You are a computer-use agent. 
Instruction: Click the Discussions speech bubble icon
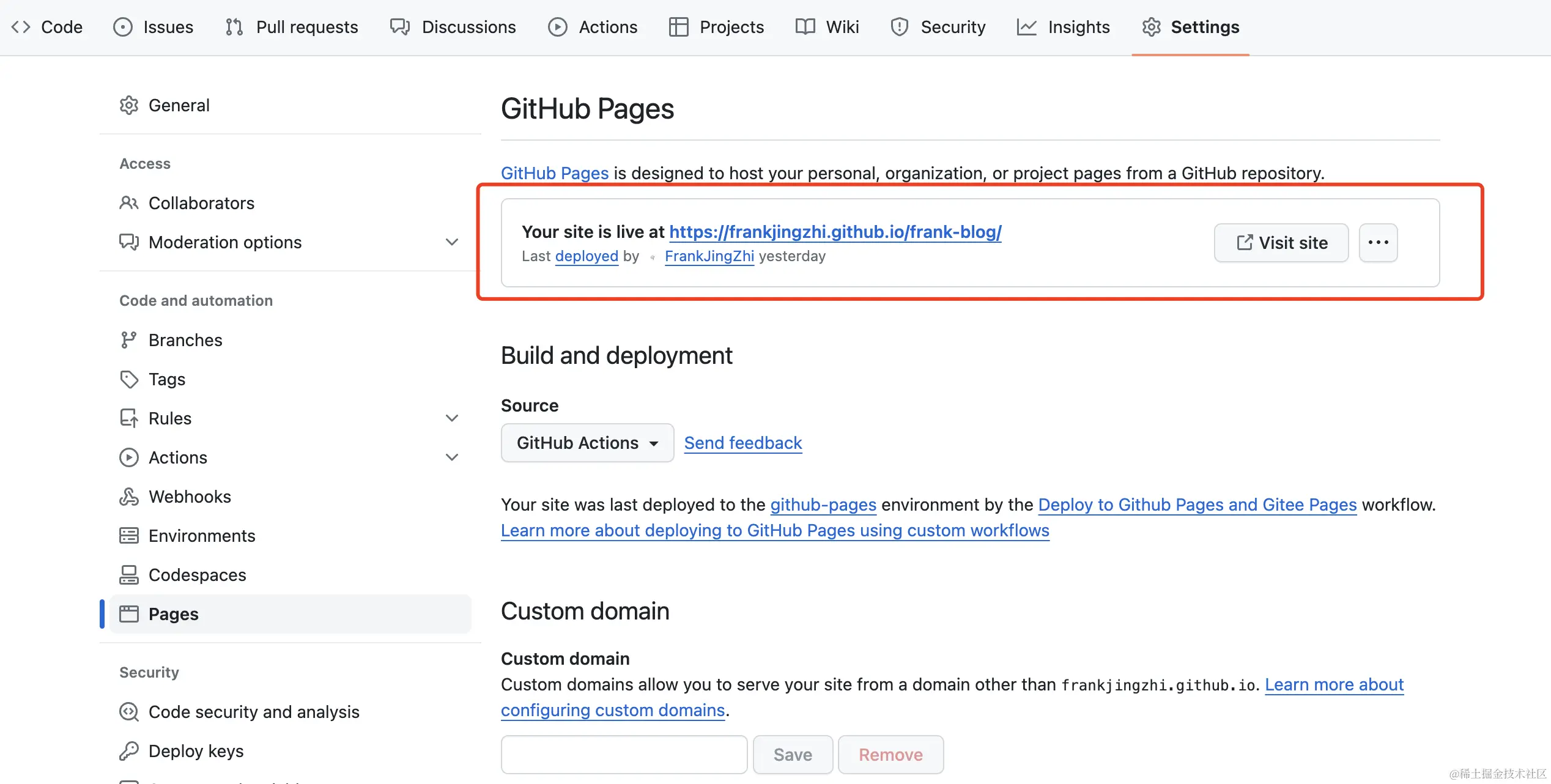(399, 26)
